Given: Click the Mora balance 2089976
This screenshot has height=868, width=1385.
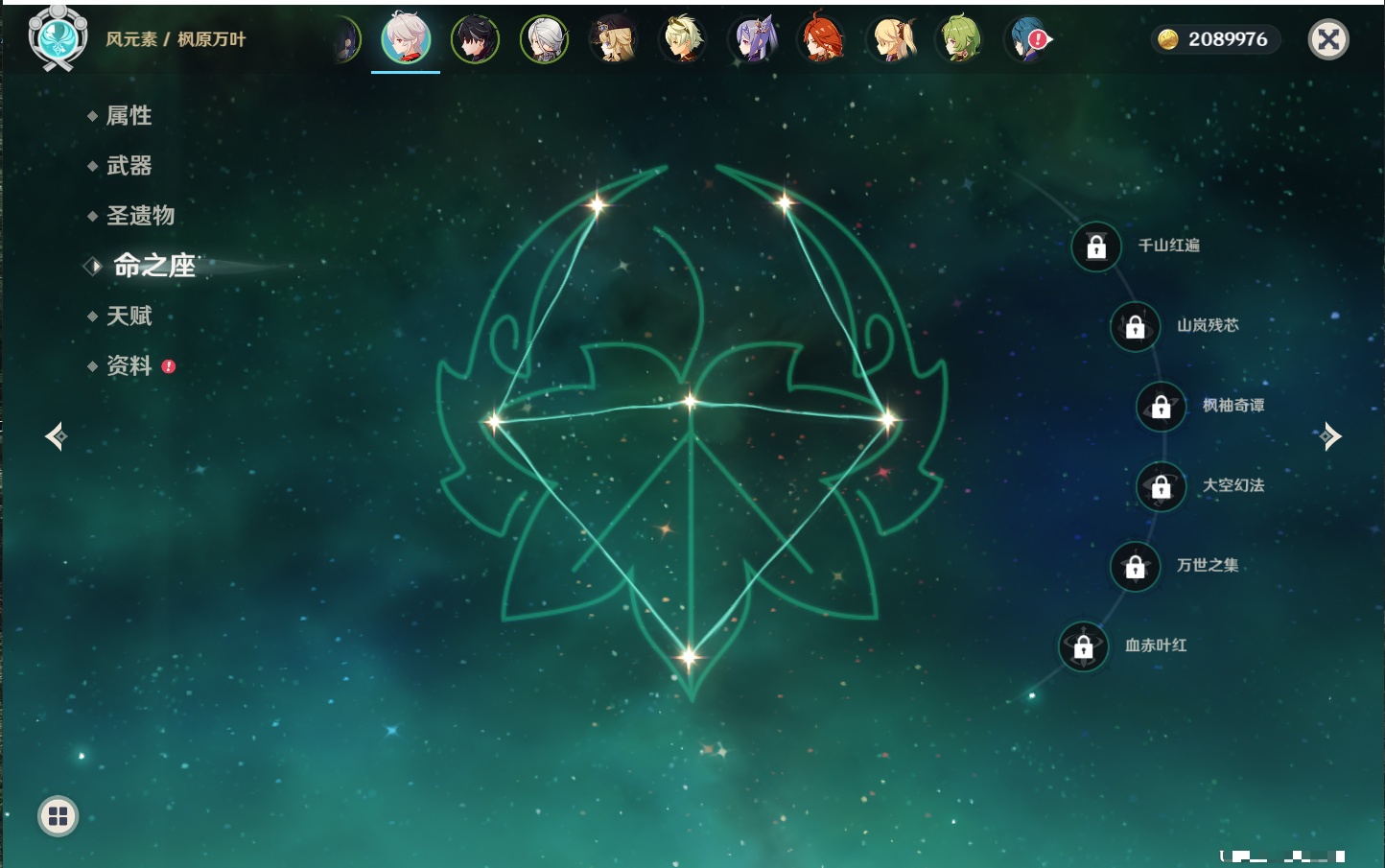Looking at the screenshot, I should click(1216, 39).
